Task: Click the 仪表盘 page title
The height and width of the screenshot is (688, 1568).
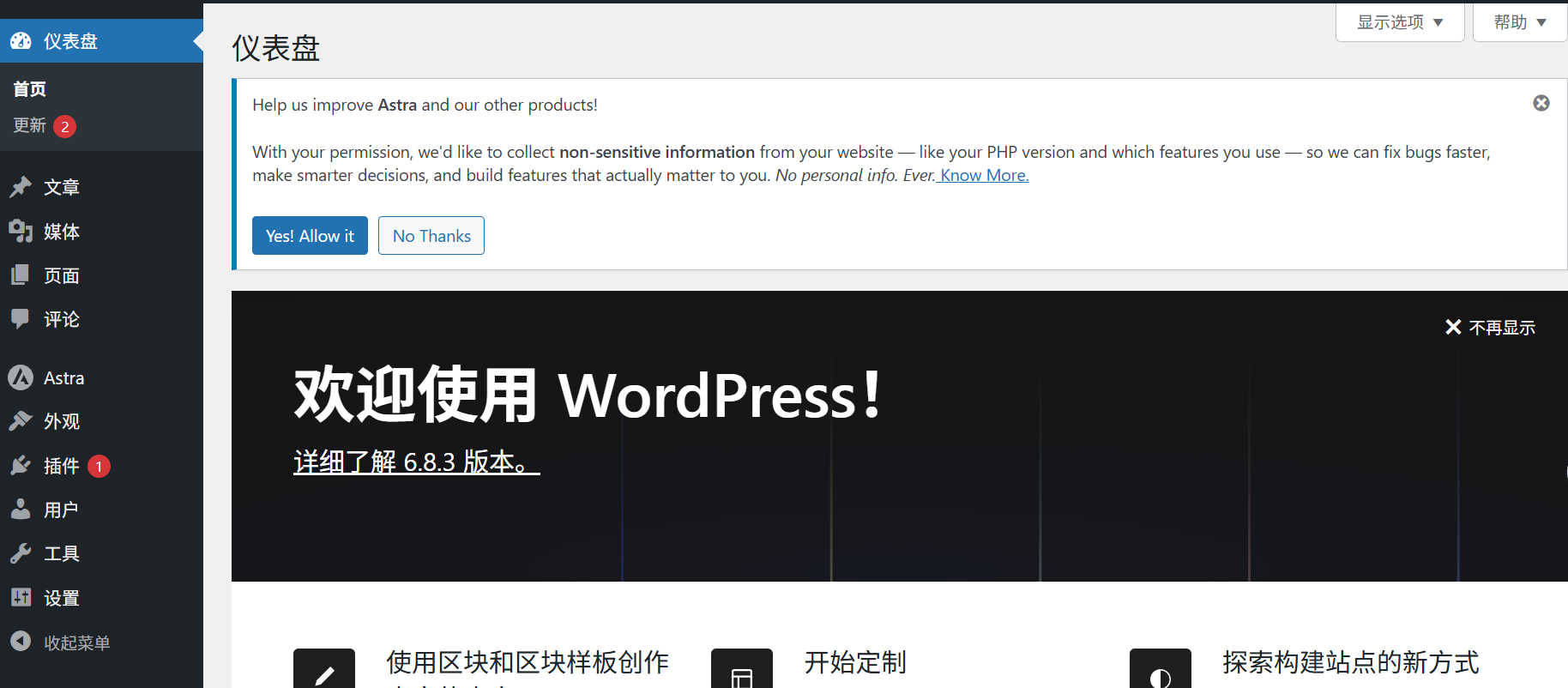Action: pyautogui.click(x=275, y=48)
